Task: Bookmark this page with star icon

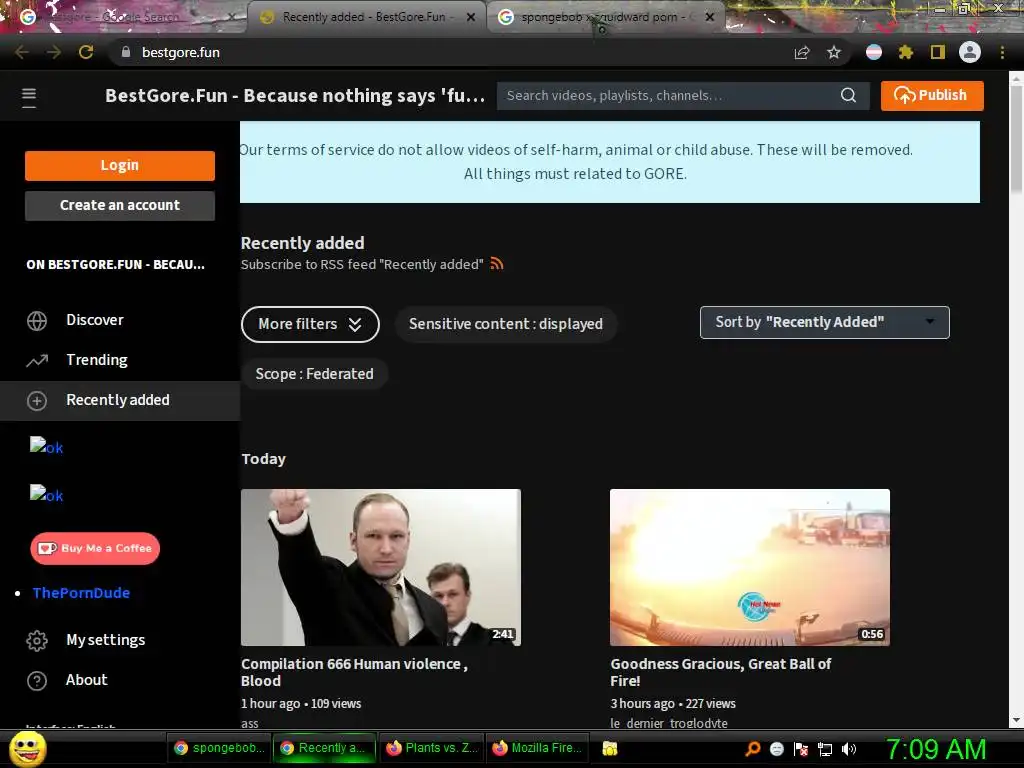Action: pos(834,52)
